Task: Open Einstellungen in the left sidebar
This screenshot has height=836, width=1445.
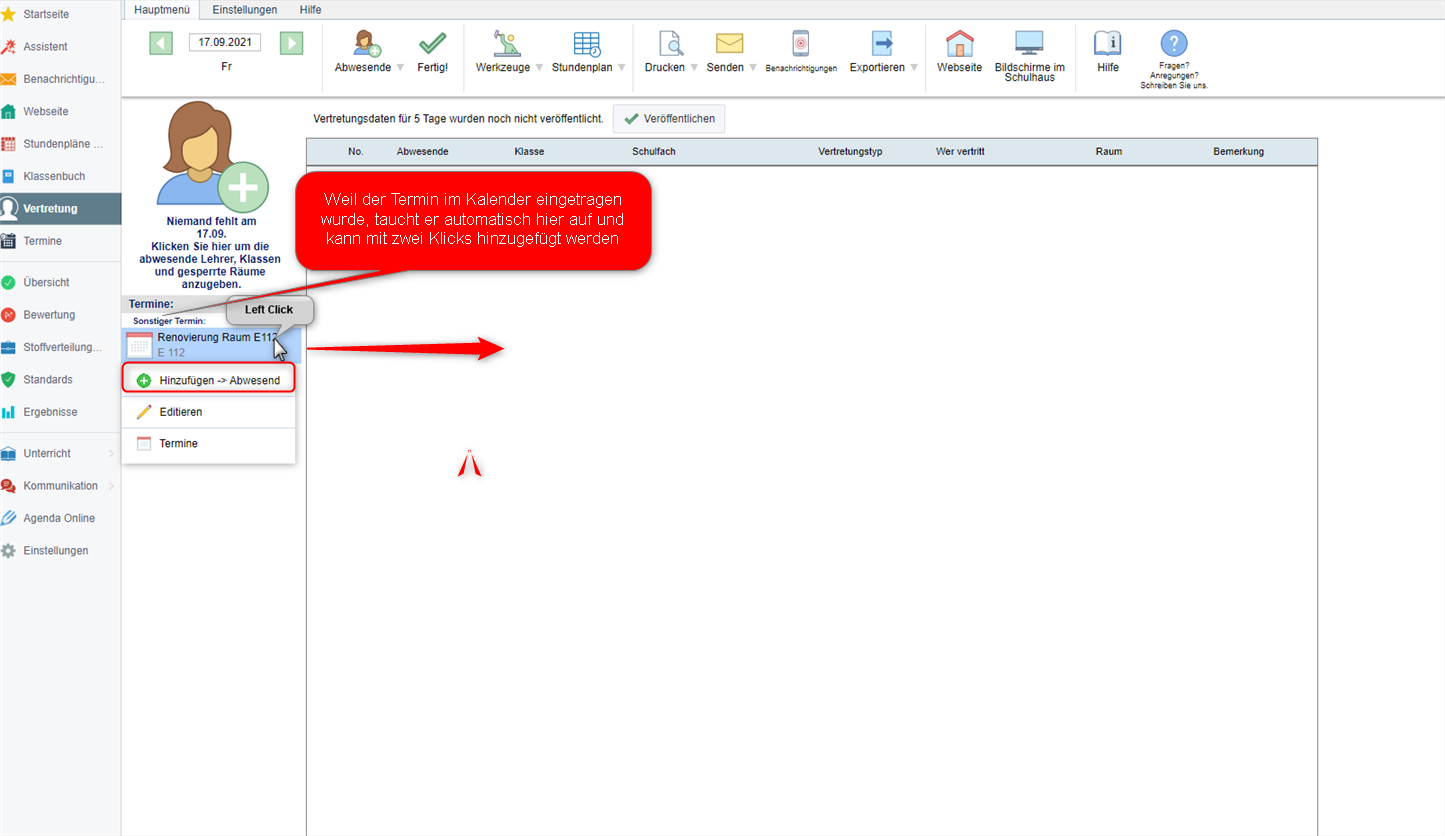Action: point(60,550)
